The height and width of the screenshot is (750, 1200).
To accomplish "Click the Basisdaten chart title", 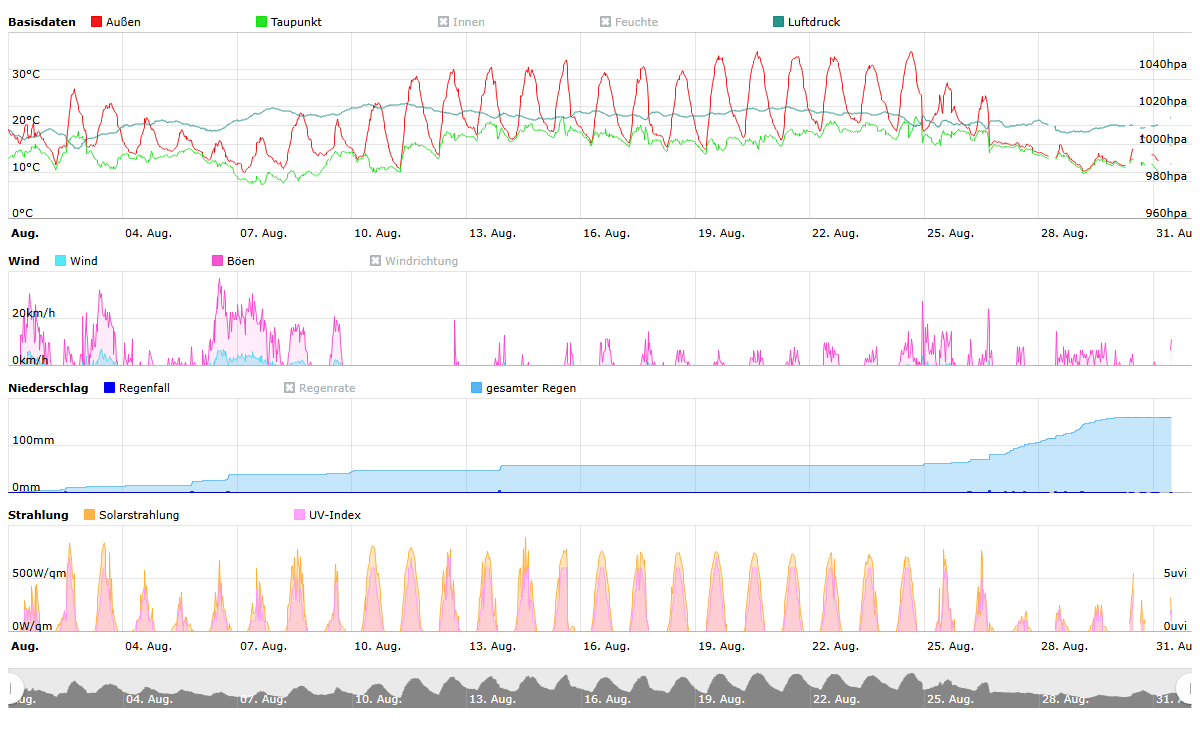I will tap(42, 22).
